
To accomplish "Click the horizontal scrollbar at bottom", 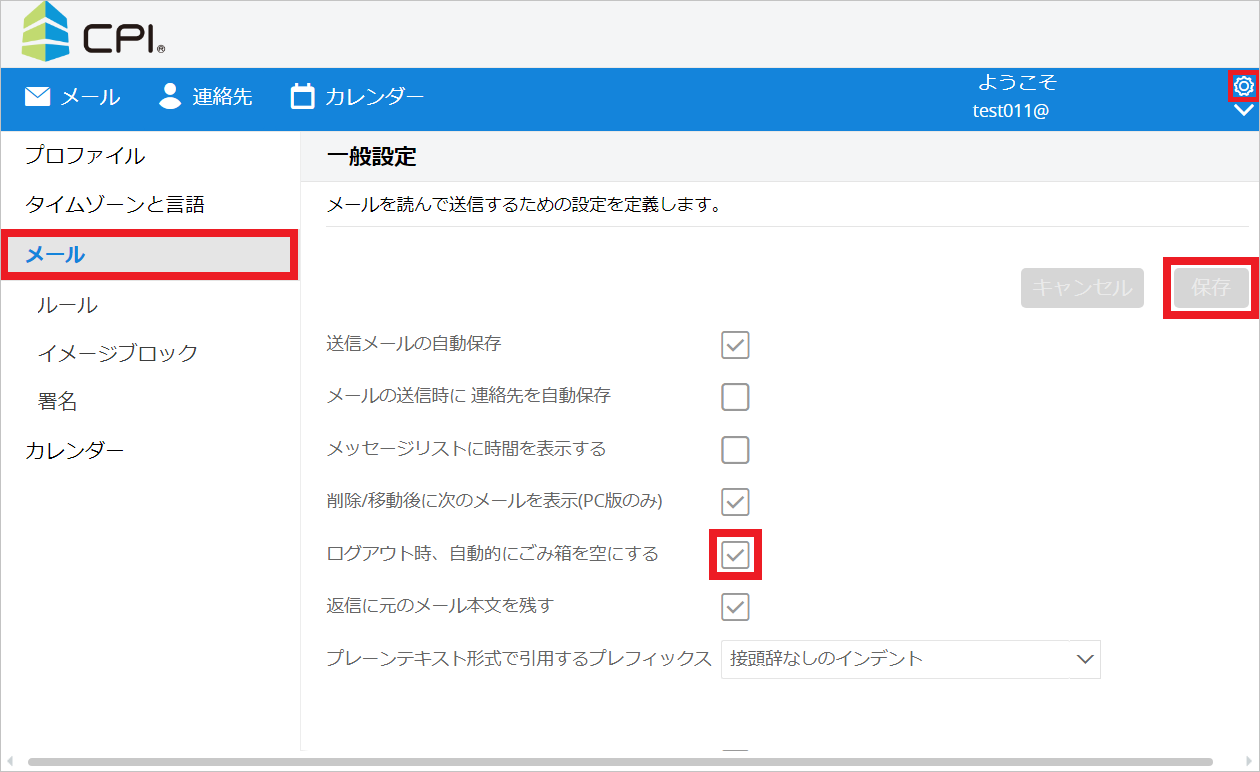I will 620,762.
